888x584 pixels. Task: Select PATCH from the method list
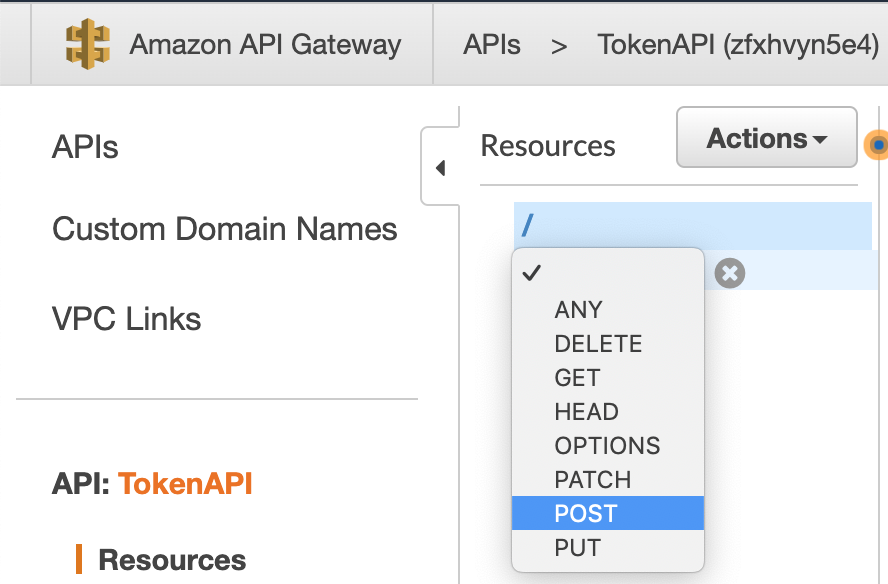click(592, 480)
